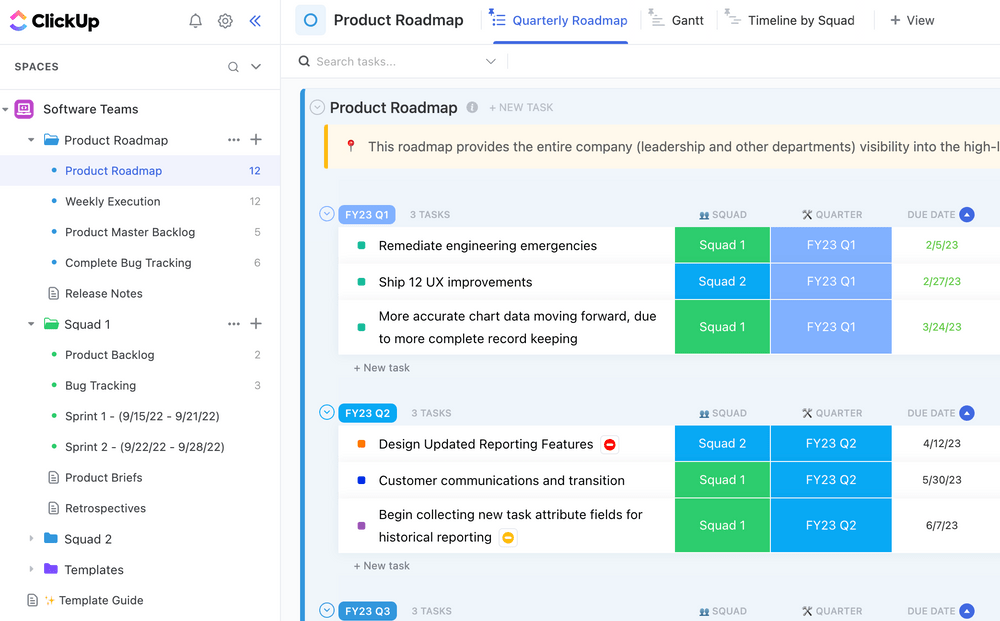Toggle status of Remediate engineering emergencies
Viewport: 1000px width, 621px height.
(362, 245)
